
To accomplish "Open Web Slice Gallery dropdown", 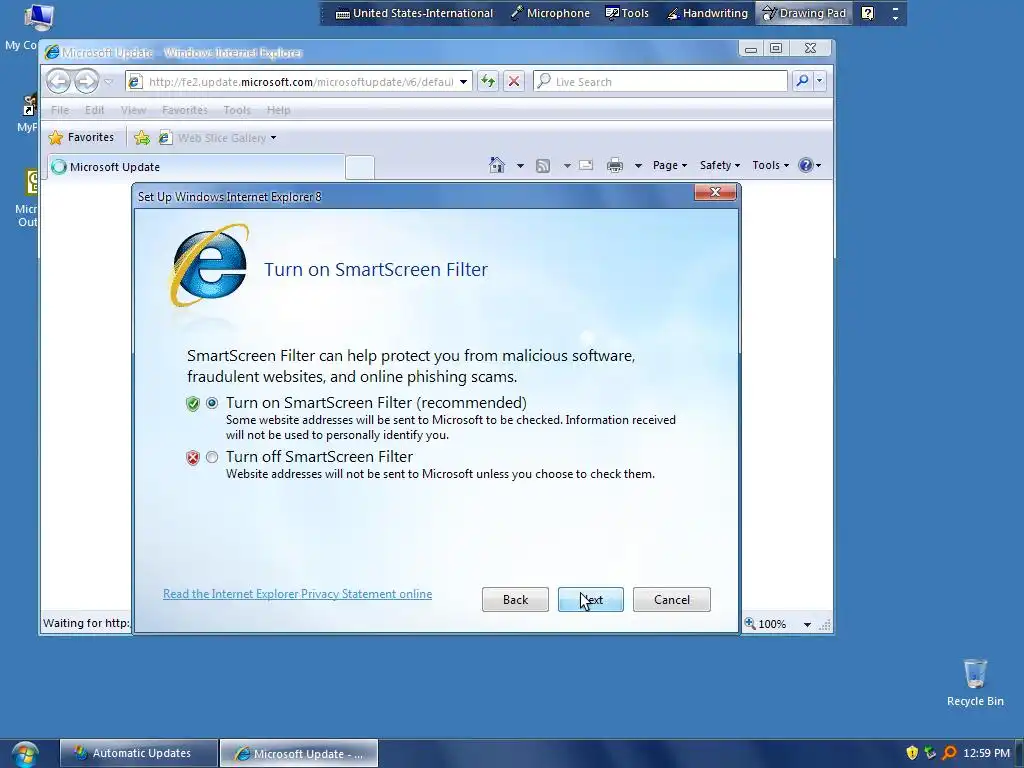I will (218, 138).
